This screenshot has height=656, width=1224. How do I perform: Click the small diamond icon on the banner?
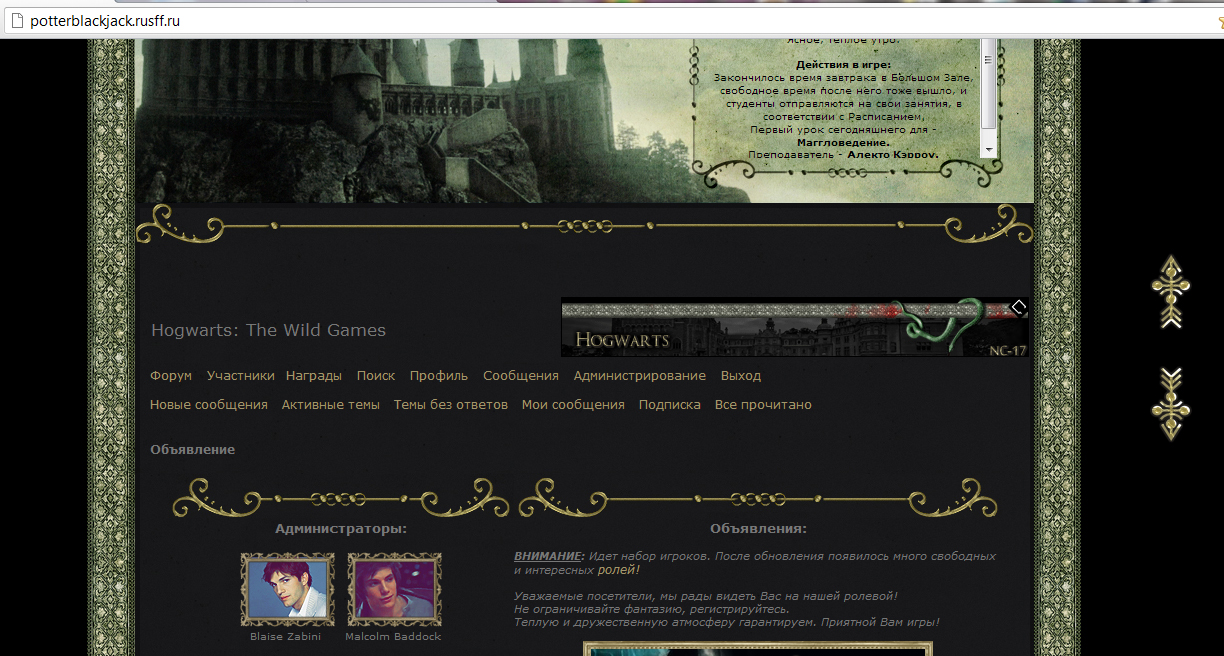[1018, 307]
